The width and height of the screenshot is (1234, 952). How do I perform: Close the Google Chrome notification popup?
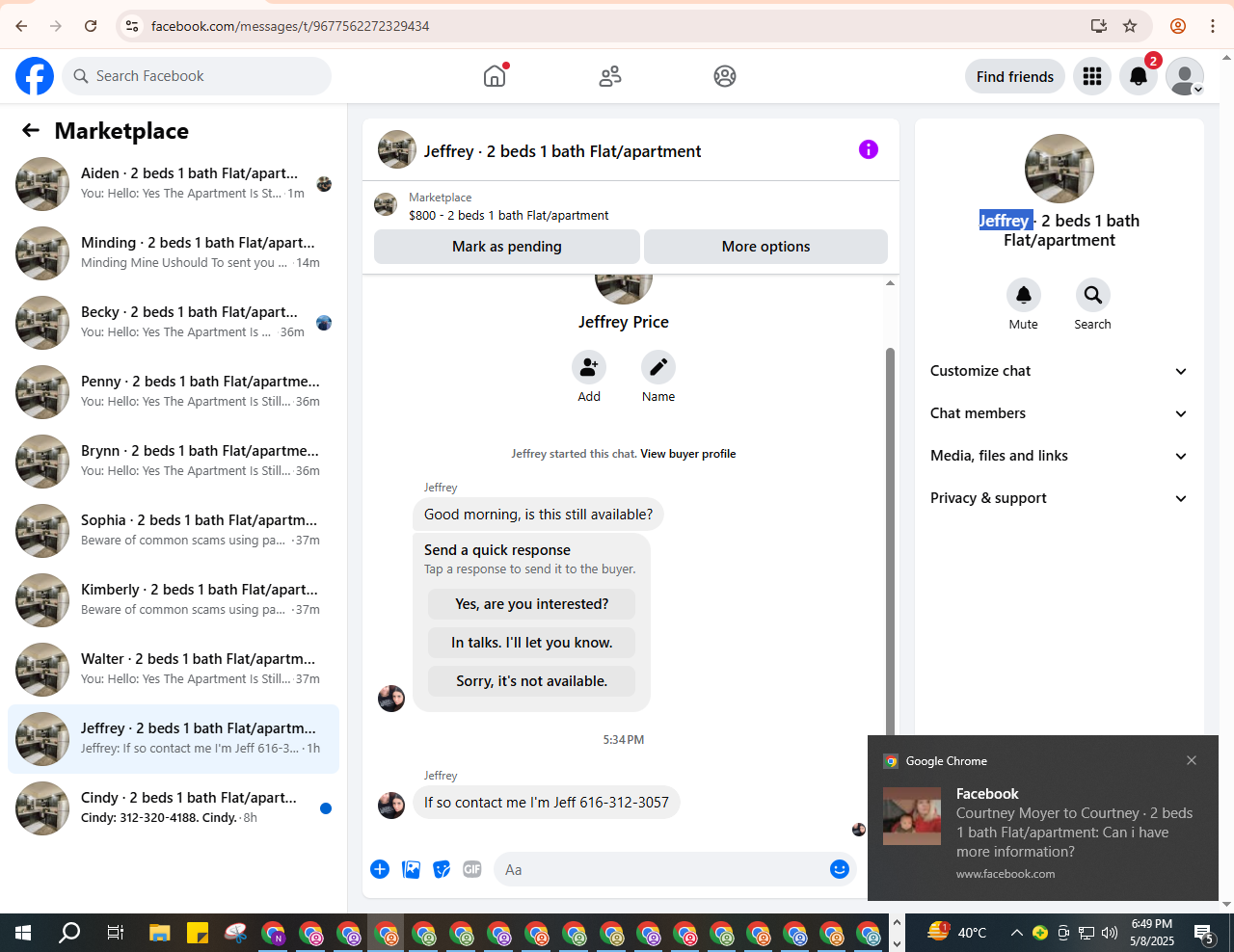[1192, 760]
